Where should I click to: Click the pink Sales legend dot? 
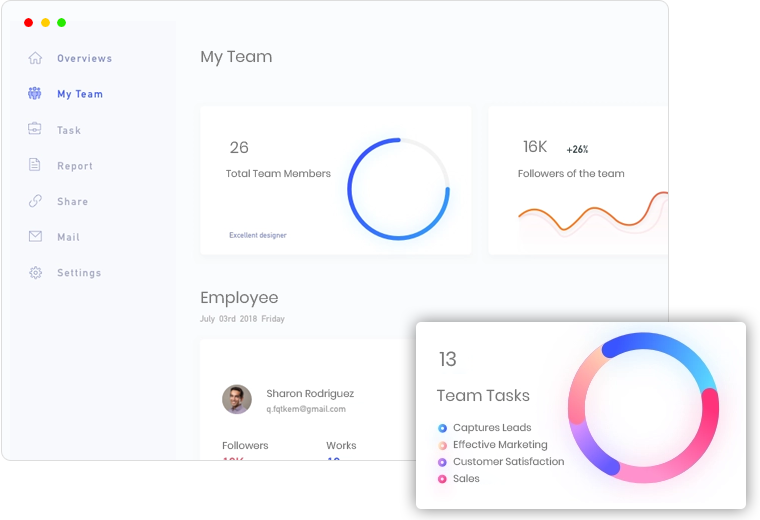point(442,479)
